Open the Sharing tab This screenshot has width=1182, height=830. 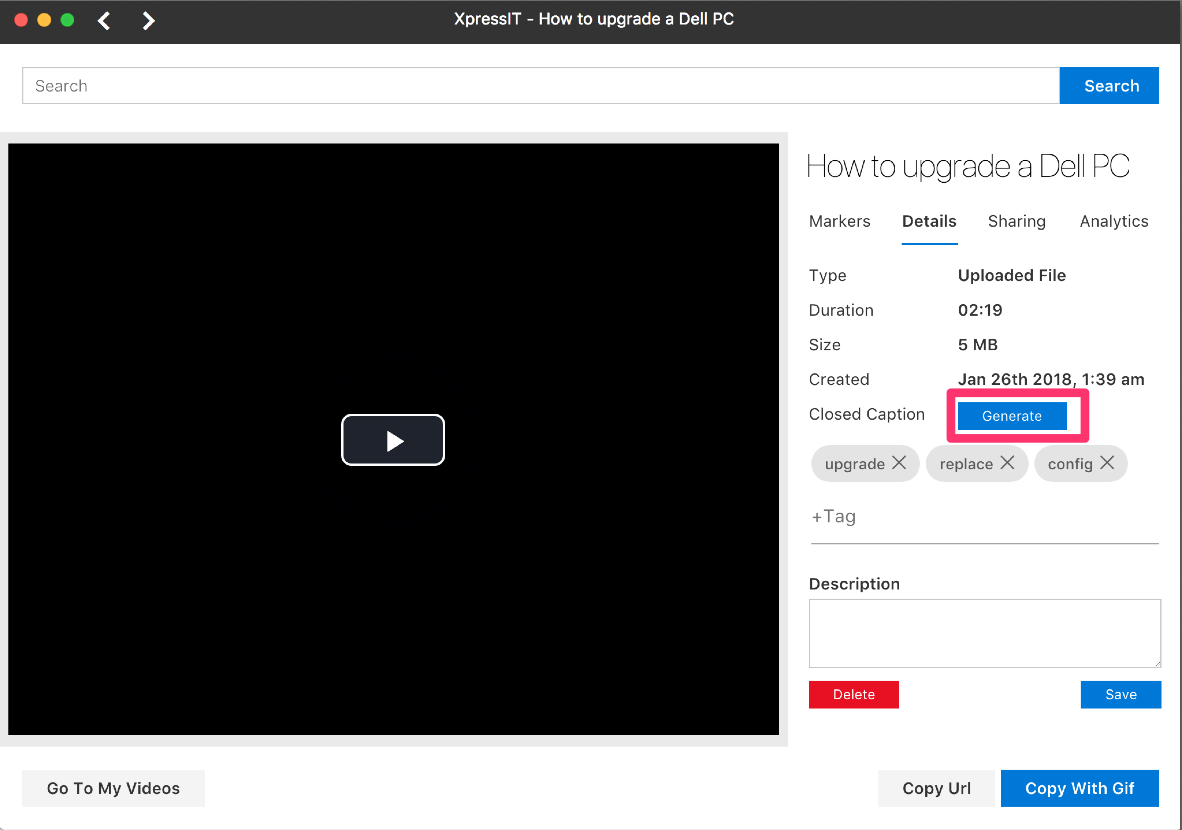(x=1016, y=222)
